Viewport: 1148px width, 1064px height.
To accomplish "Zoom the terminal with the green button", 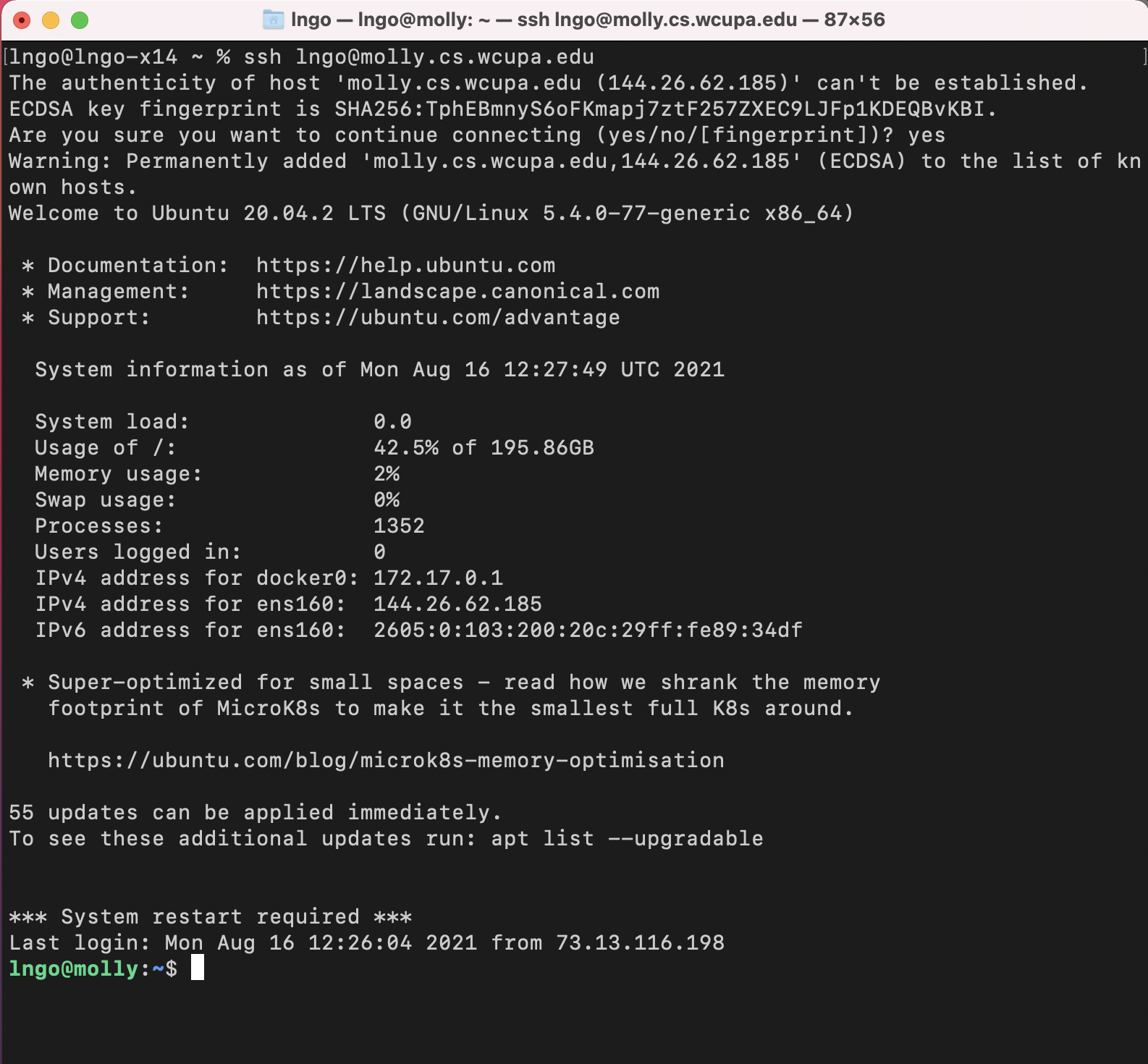I will tap(80, 20).
